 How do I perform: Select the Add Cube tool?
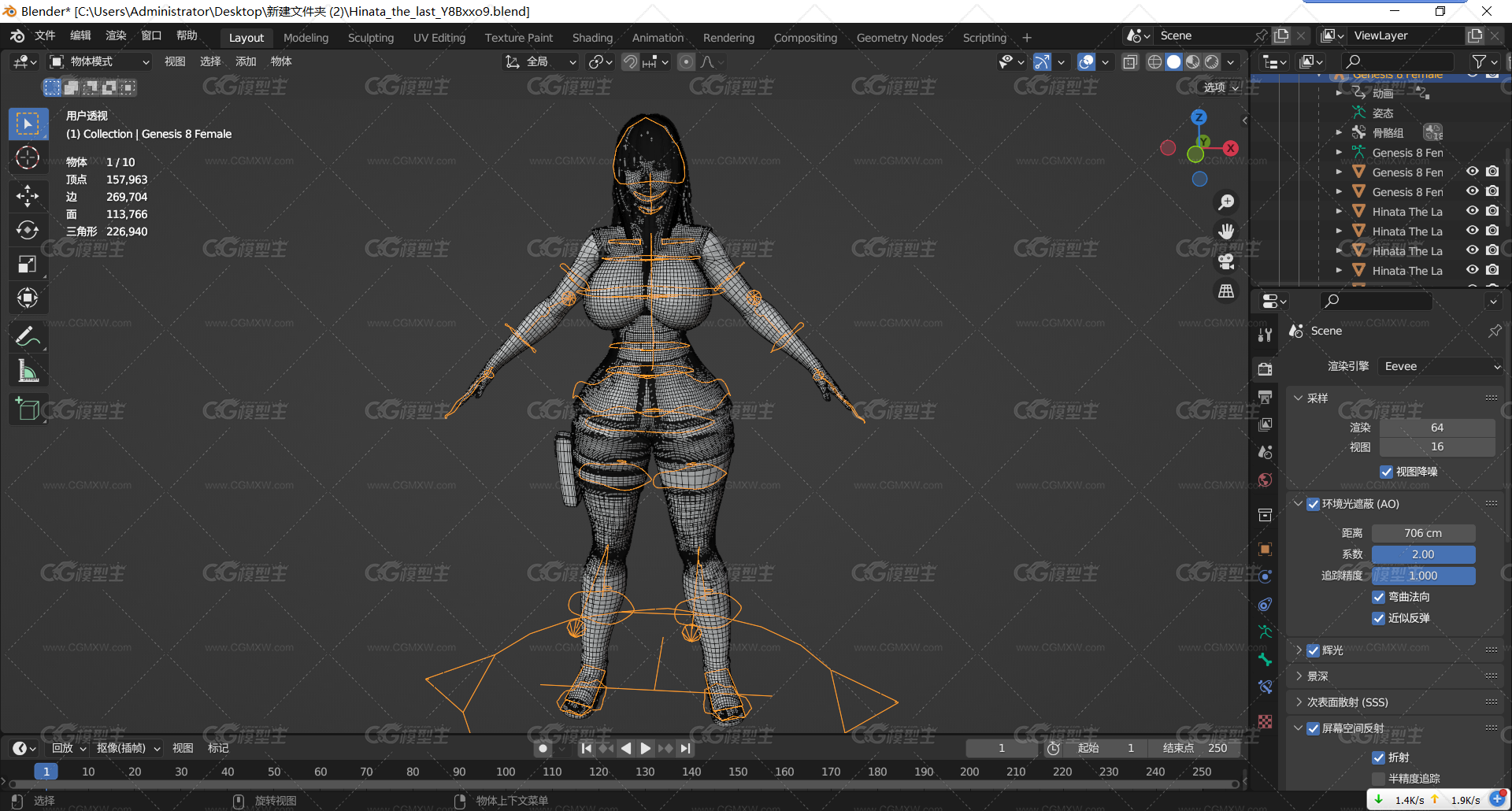pos(28,409)
